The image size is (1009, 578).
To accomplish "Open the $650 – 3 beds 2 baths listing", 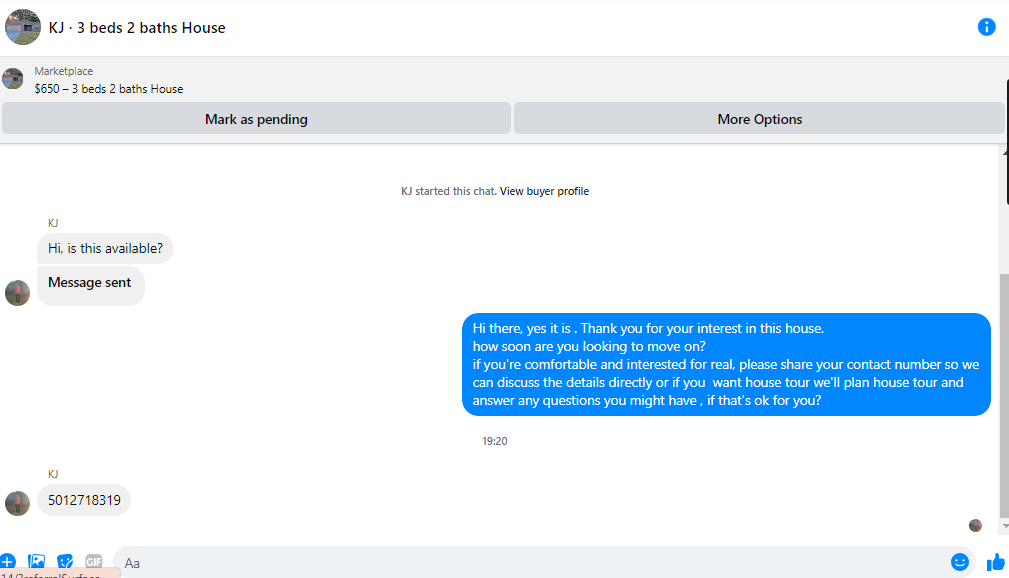I will click(x=109, y=89).
